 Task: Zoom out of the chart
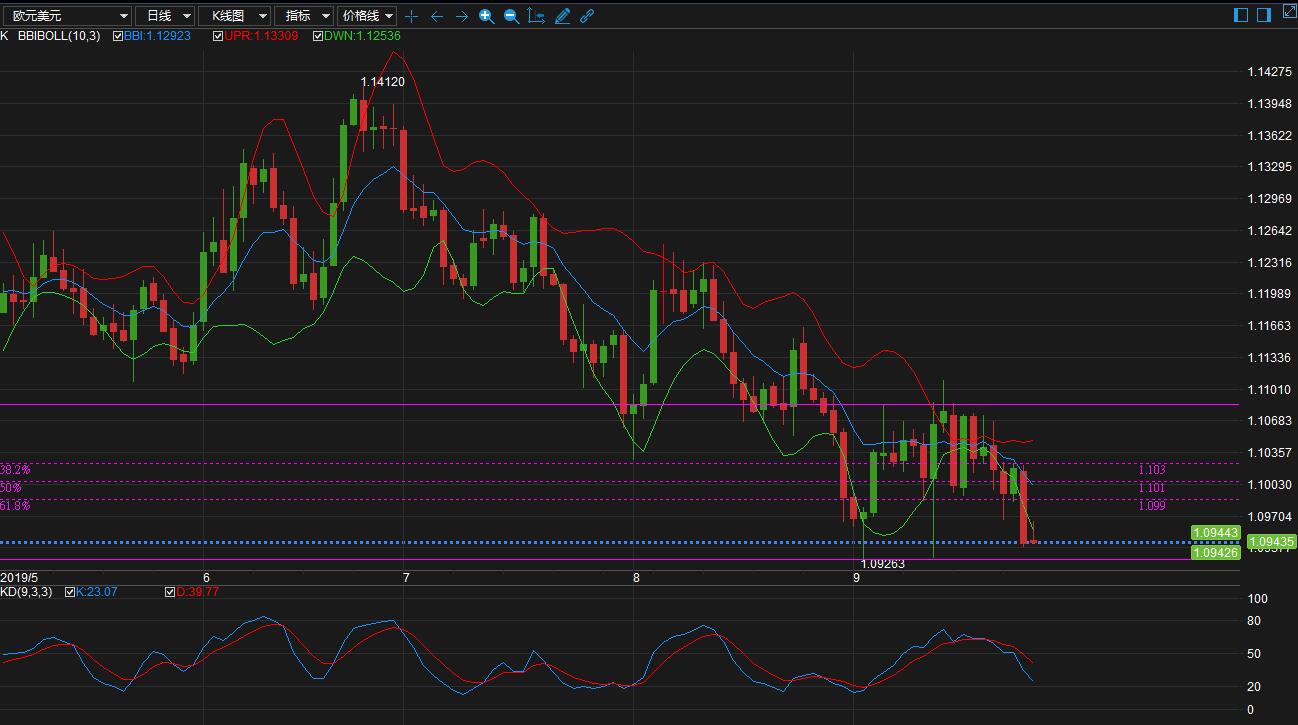511,16
